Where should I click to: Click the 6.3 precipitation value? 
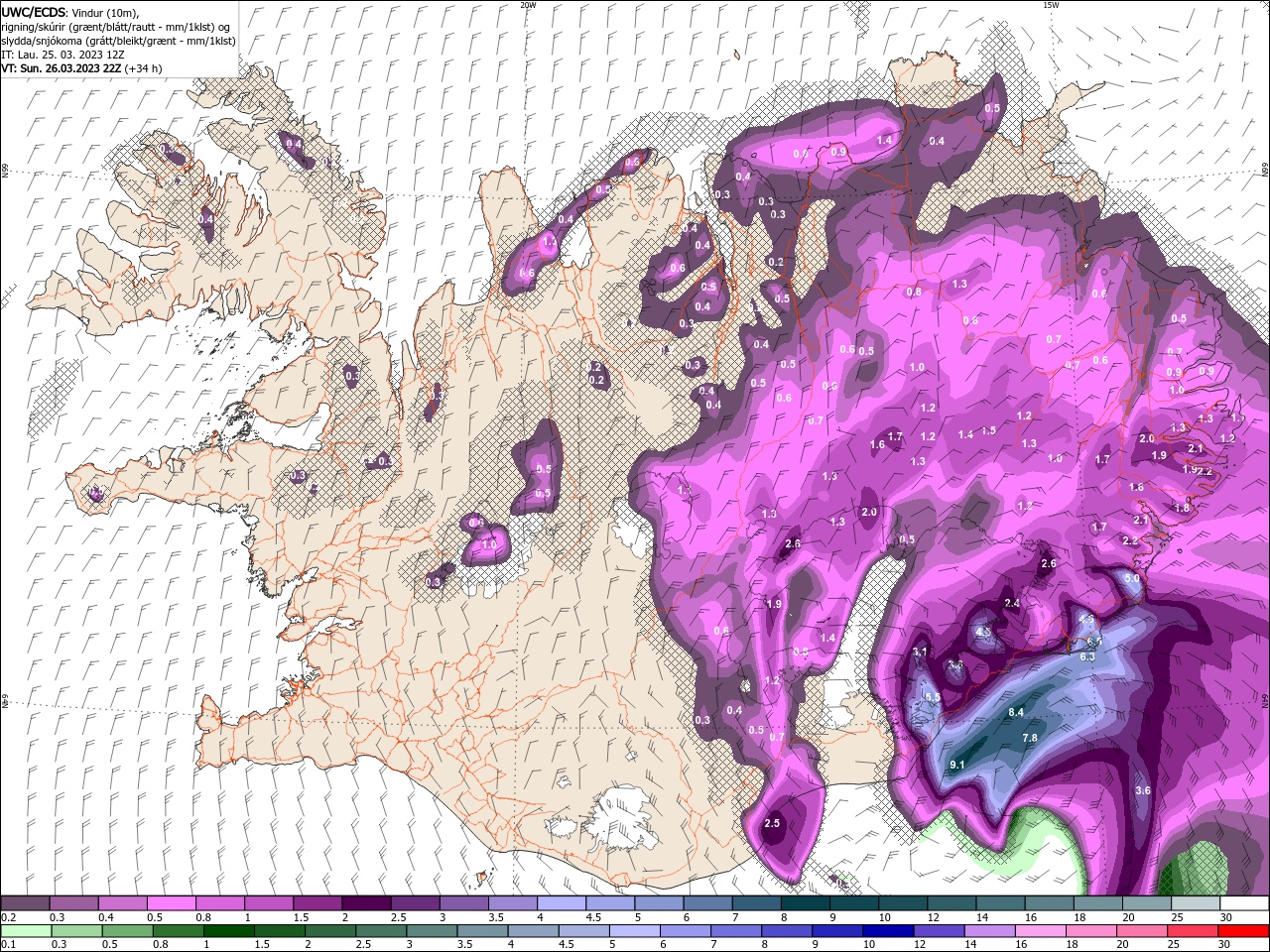click(x=1086, y=656)
